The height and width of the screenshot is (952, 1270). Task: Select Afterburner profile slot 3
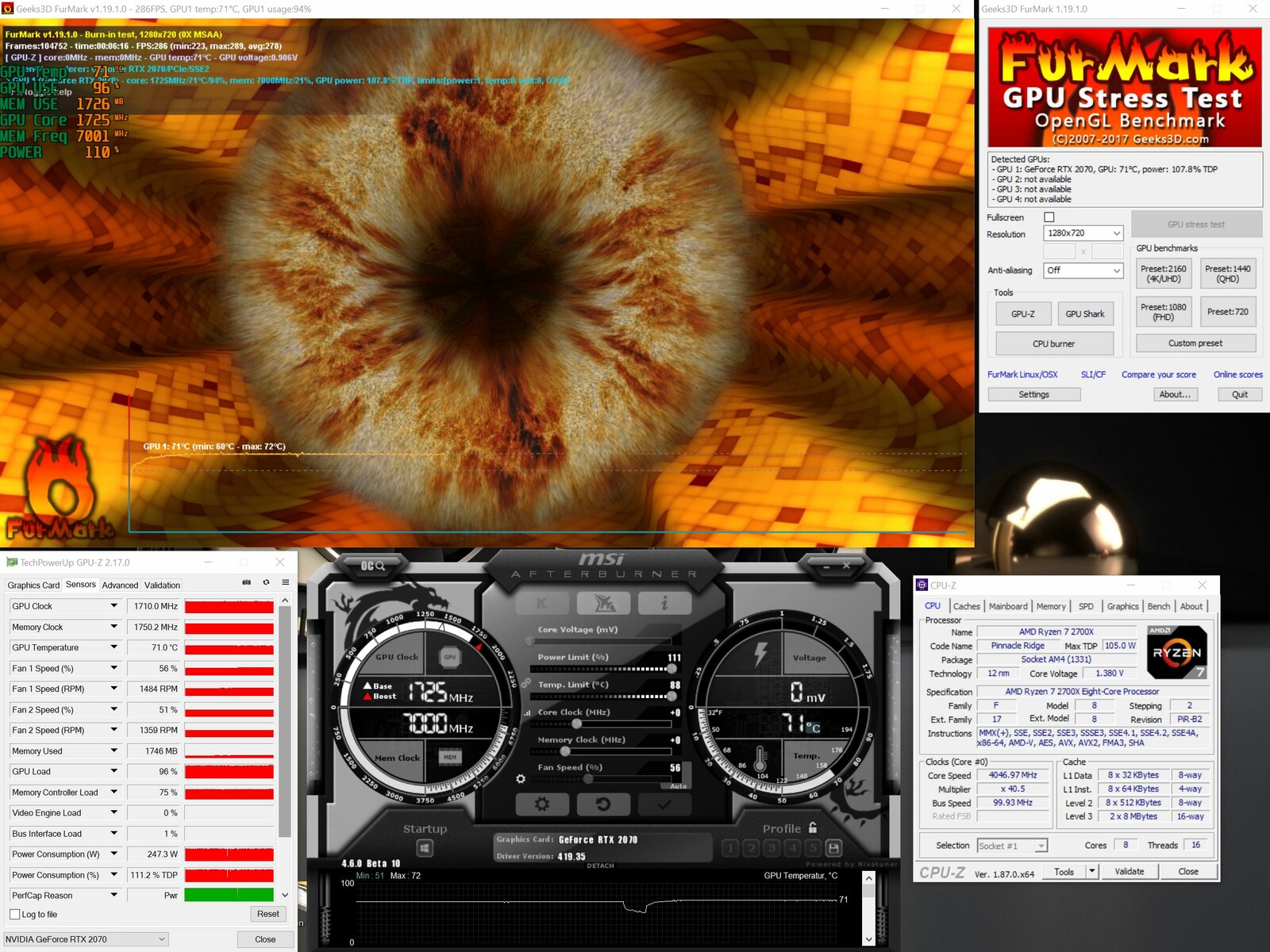click(x=772, y=847)
